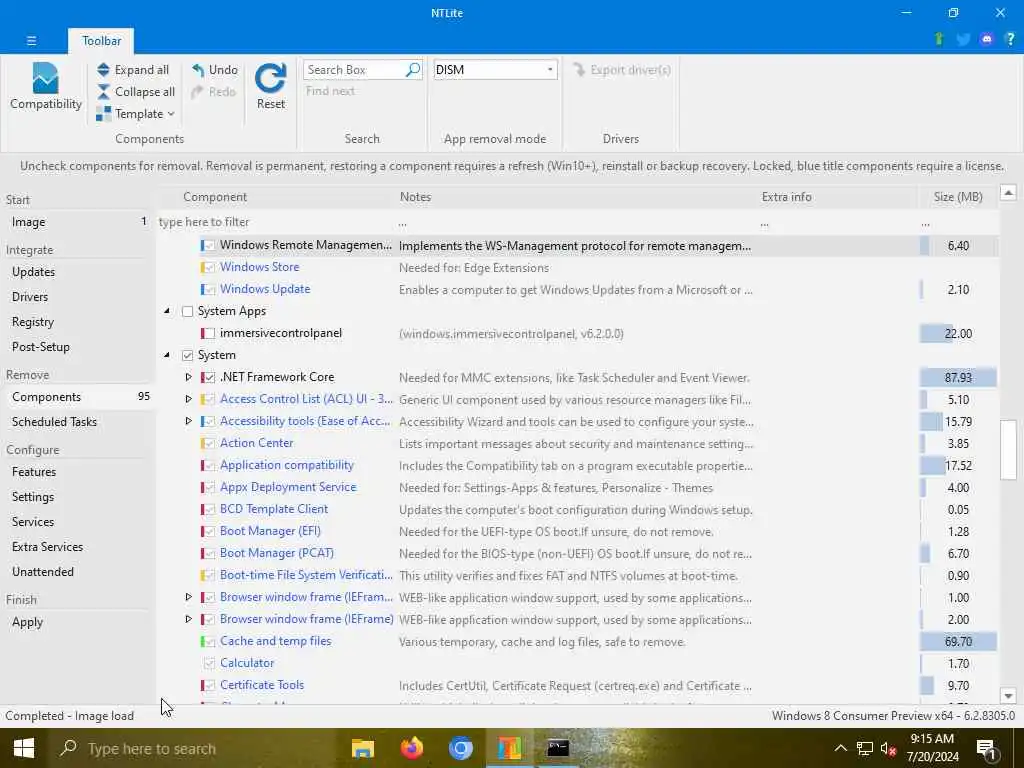The height and width of the screenshot is (768, 1024).
Task: Show hidden tray icons chevron
Action: (840, 748)
